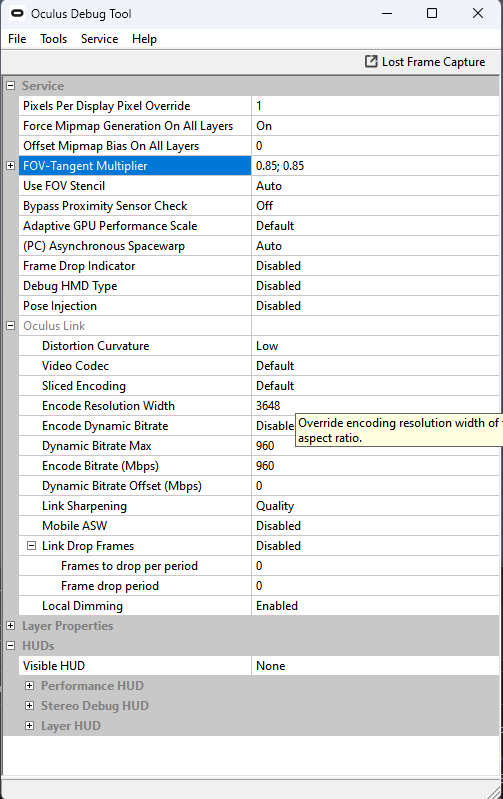Screen dimensions: 503x799
Task: Open the Tools menu
Action: point(54,39)
